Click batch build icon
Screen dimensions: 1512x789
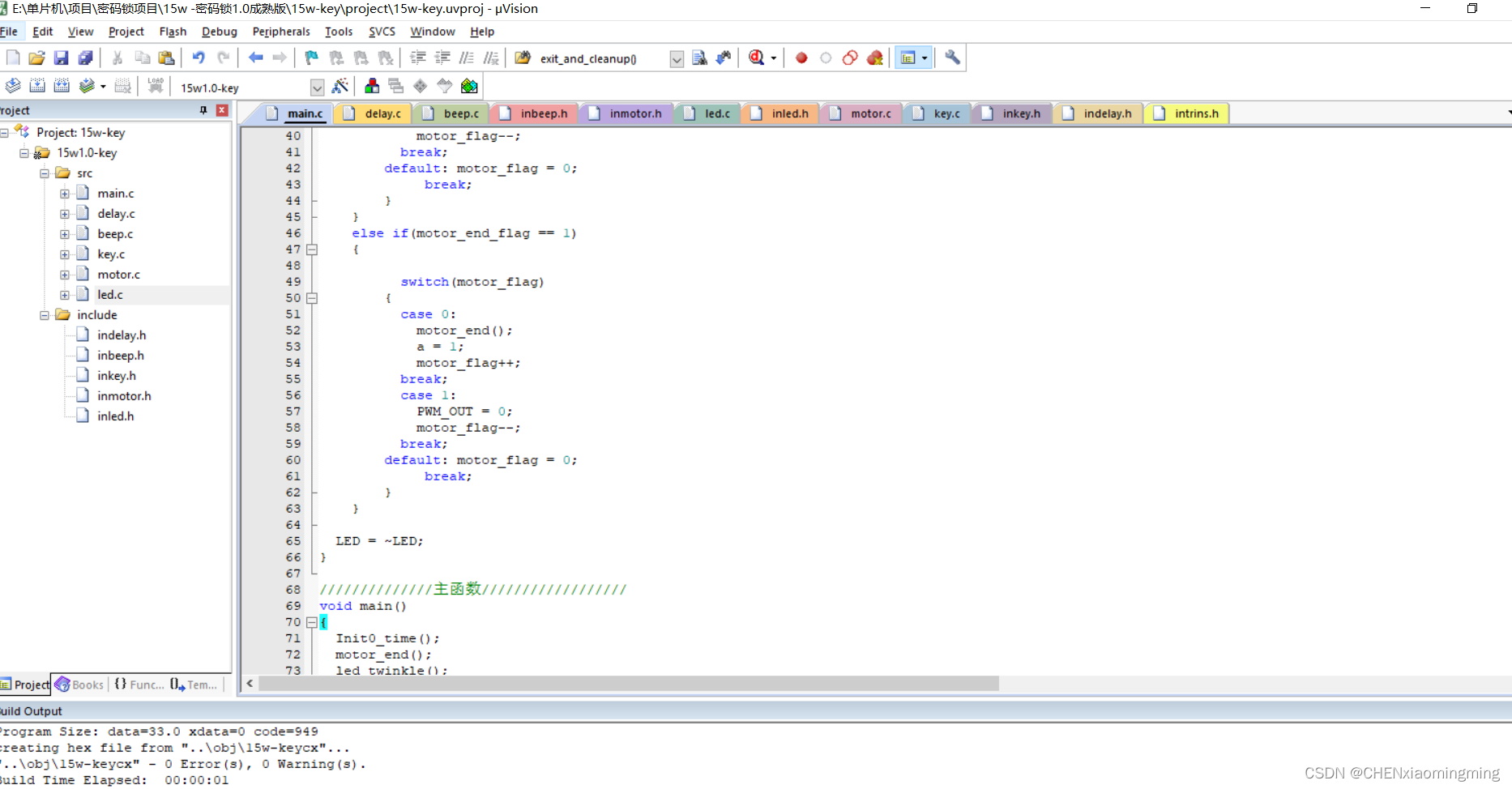86,86
